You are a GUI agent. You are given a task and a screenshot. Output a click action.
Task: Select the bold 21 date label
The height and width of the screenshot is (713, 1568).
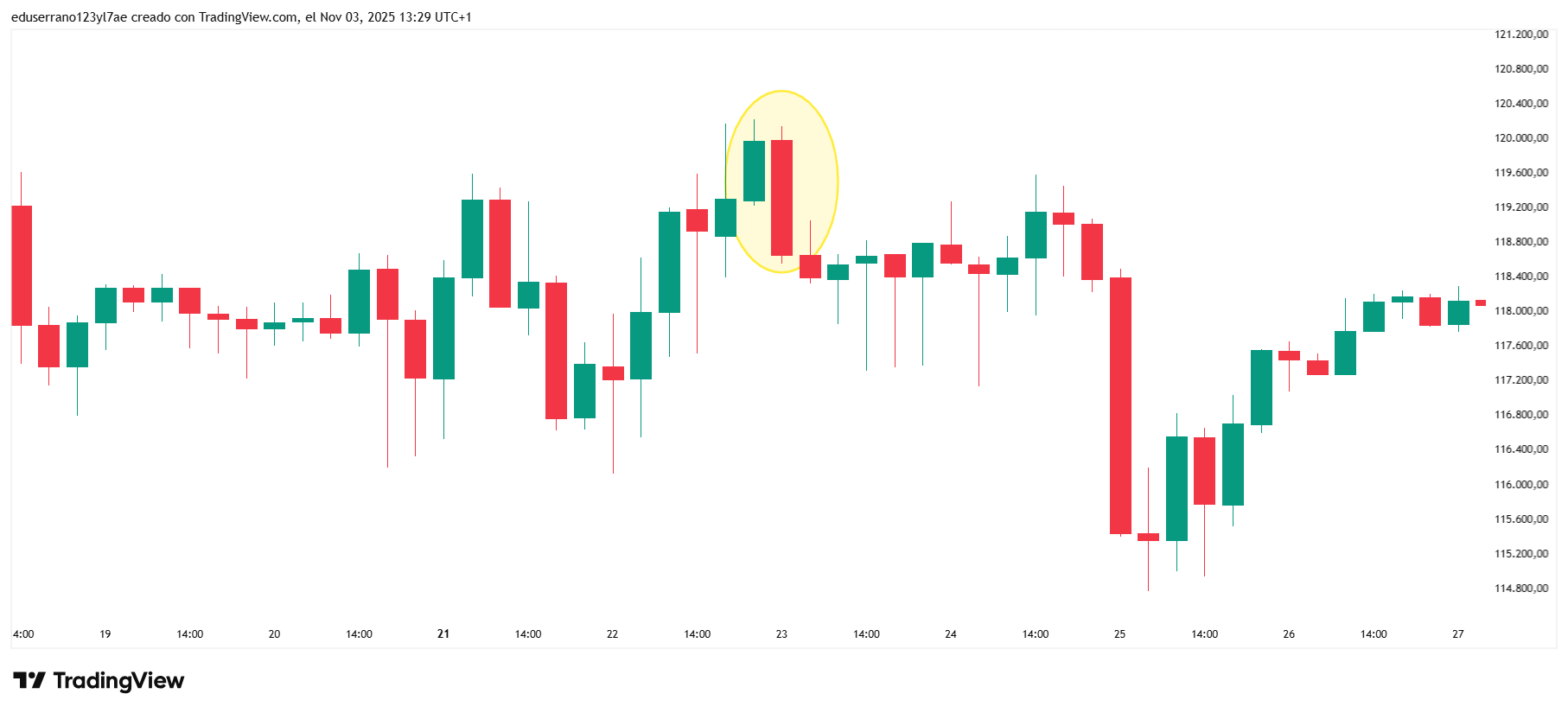pos(443,634)
